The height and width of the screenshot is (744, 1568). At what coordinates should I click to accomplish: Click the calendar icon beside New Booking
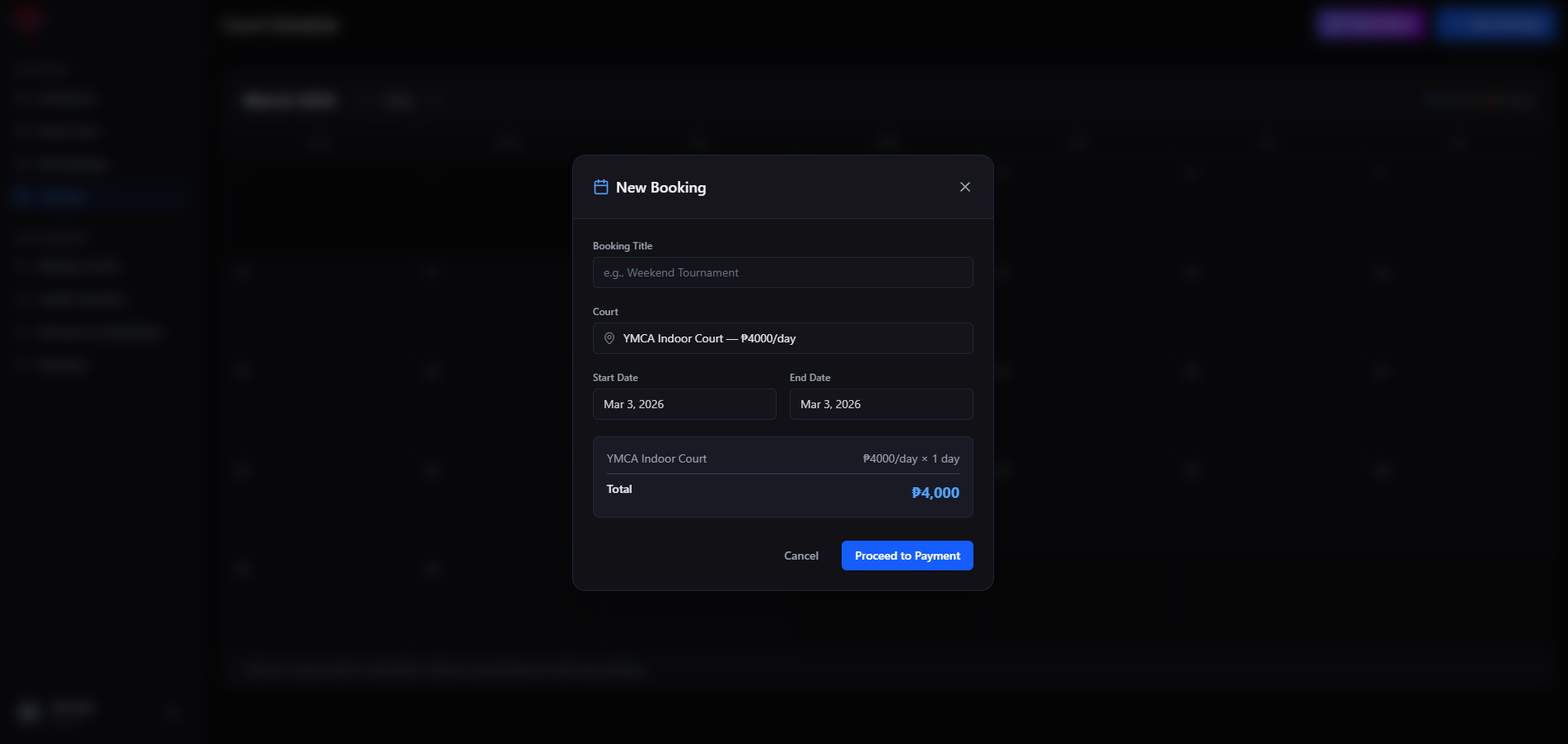(x=601, y=187)
